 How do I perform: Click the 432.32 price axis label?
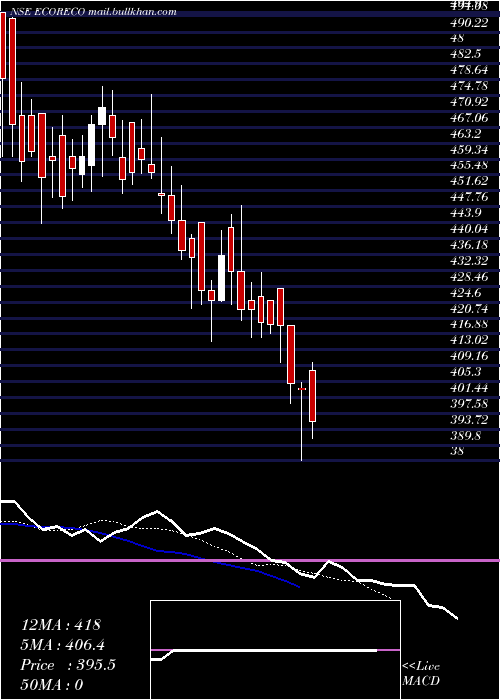469,260
